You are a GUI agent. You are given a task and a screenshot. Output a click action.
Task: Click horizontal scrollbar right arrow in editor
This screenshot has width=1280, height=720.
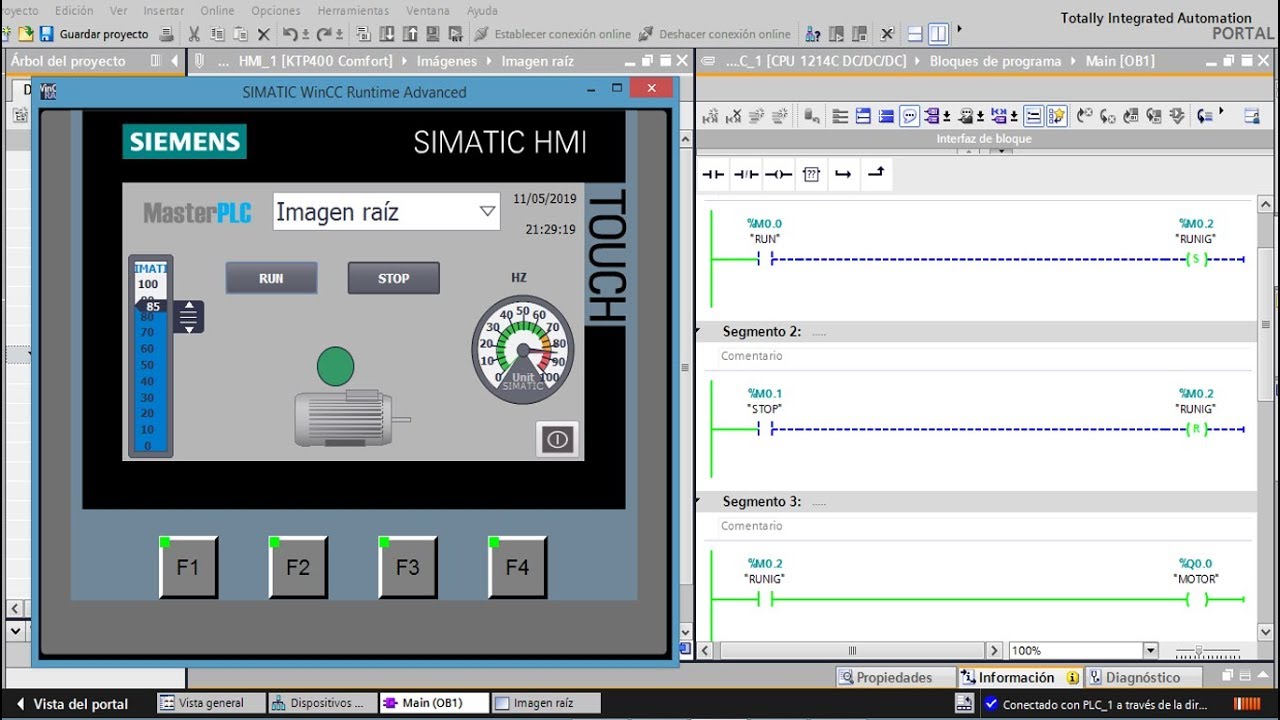[993, 650]
